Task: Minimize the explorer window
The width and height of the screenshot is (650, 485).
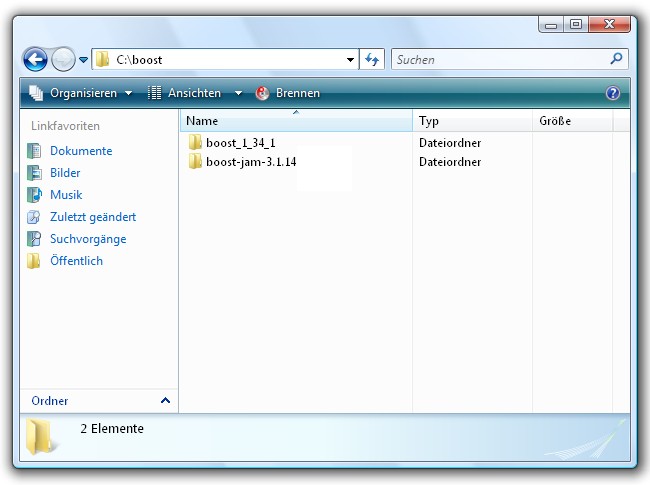Action: (x=551, y=24)
